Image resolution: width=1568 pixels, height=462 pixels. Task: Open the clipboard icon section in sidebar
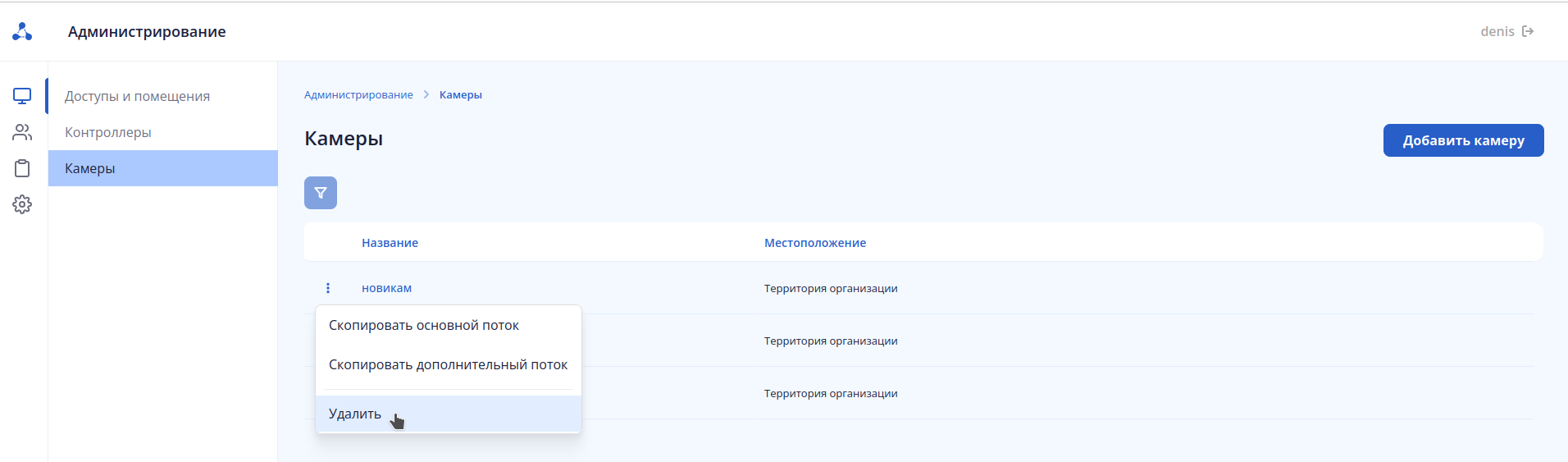click(22, 168)
